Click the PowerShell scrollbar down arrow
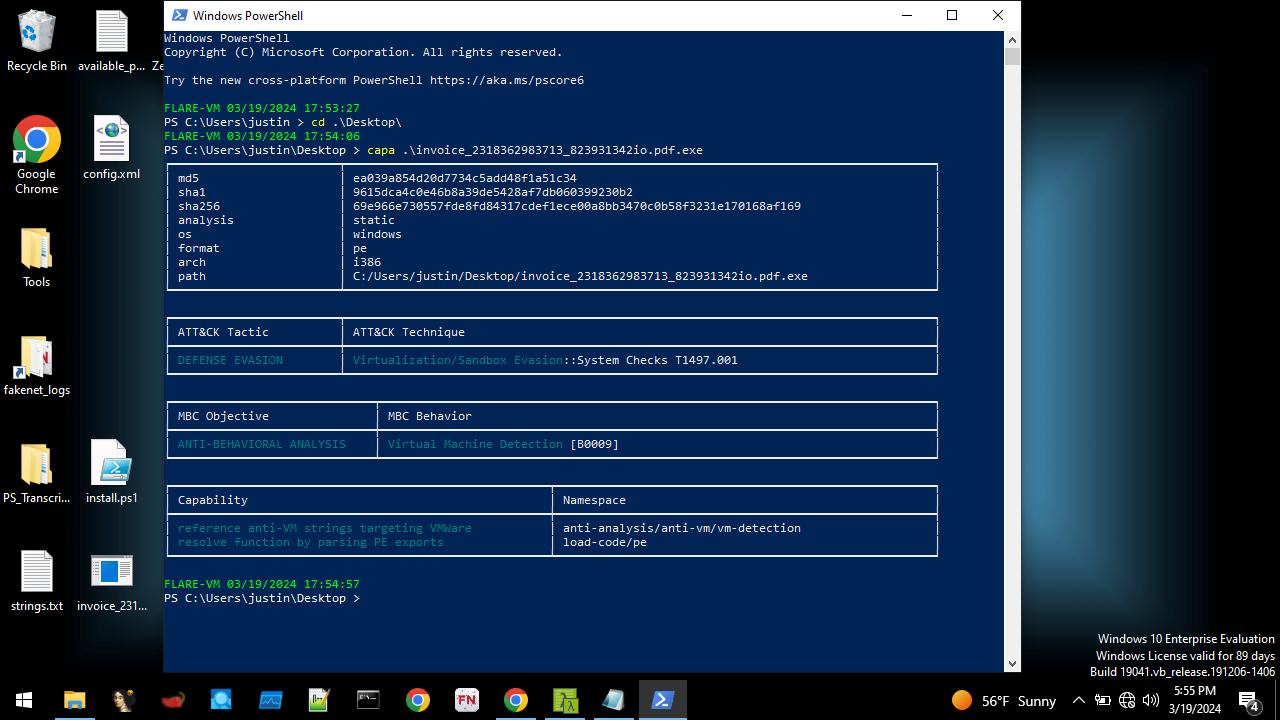The image size is (1280, 720). pyautogui.click(x=1012, y=663)
